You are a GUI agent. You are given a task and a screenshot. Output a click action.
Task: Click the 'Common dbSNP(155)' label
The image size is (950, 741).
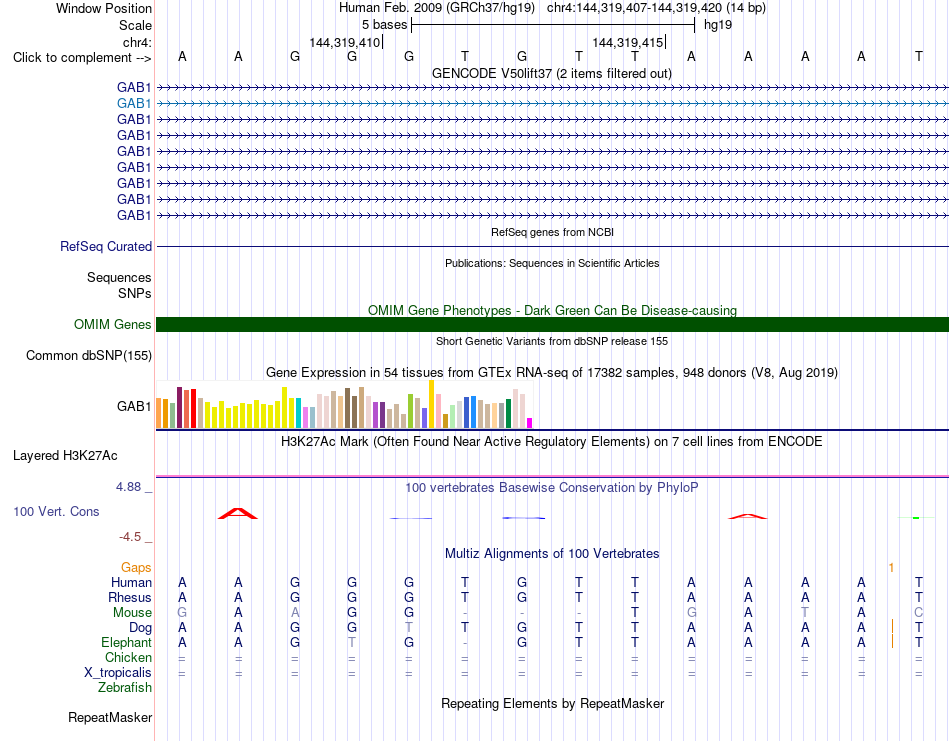[88, 356]
